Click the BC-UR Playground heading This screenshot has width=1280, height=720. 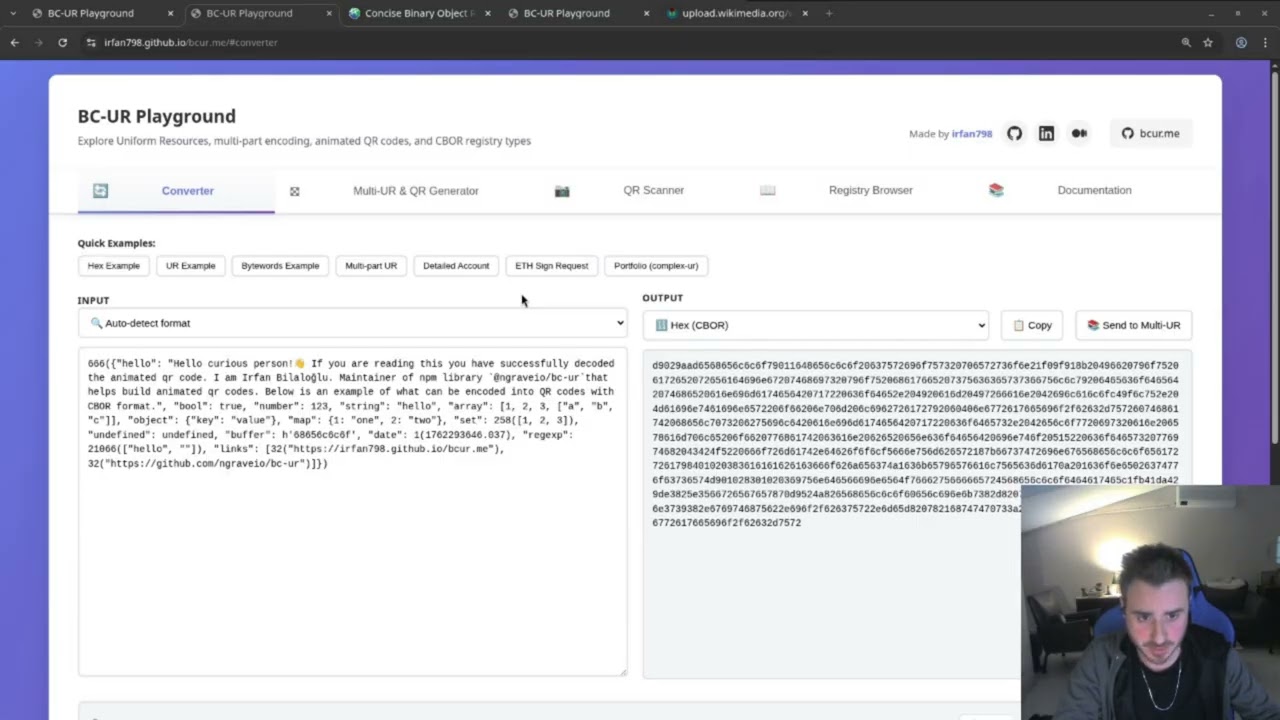point(157,116)
